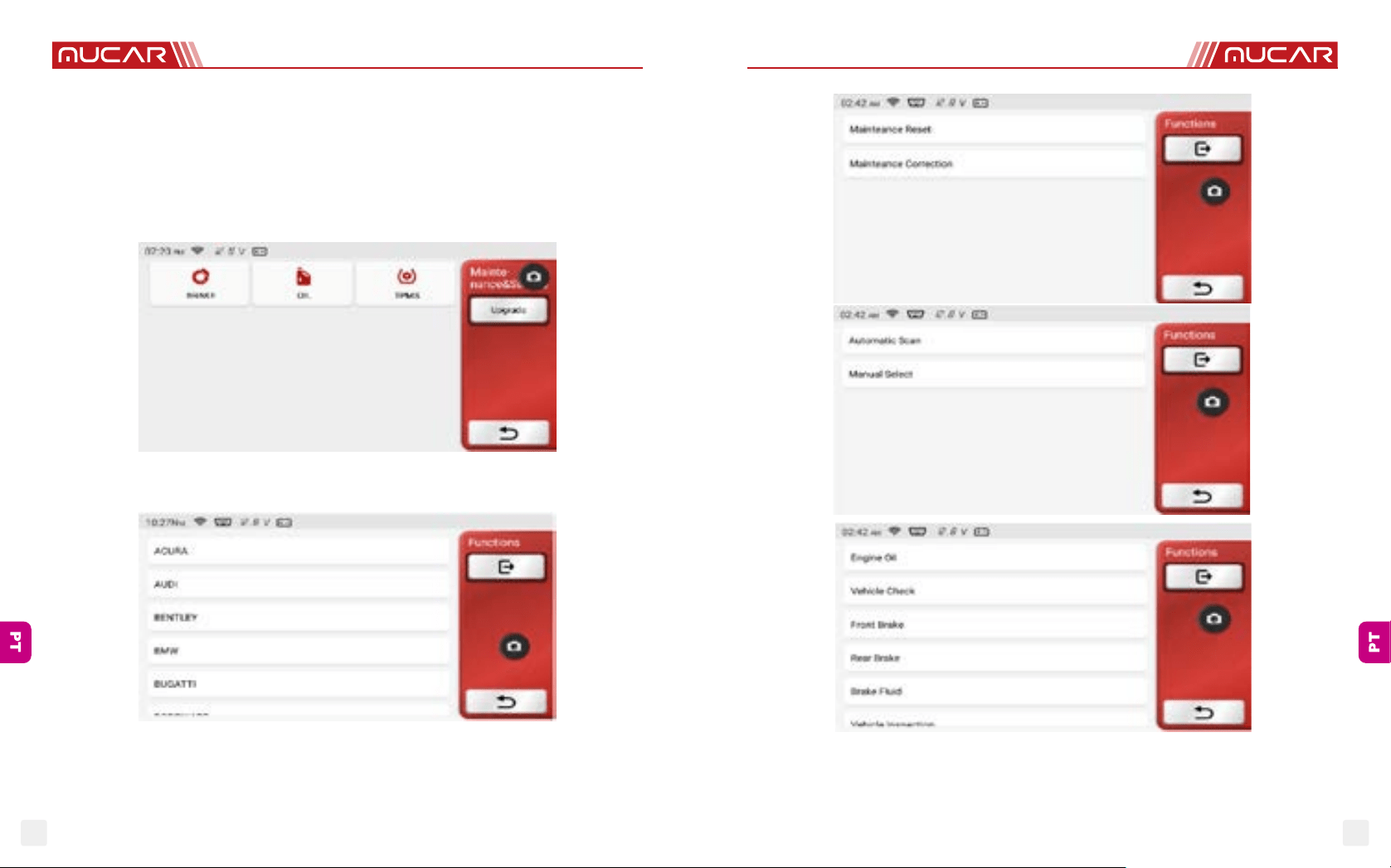This screenshot has height=868, width=1391.
Task: Tap camera icon on Maintenance Reset screen
Action: pos(1214,192)
